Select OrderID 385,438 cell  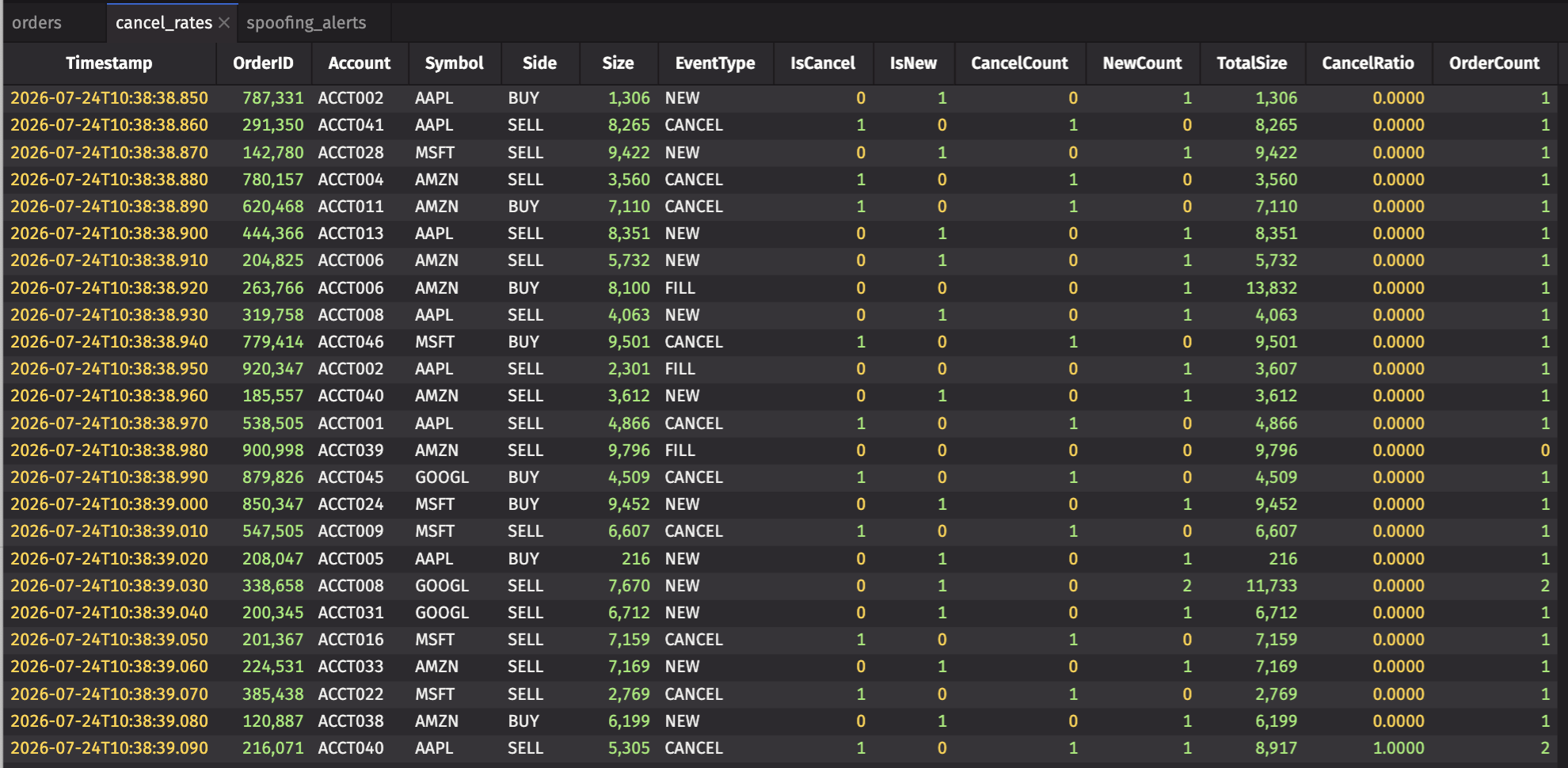click(264, 694)
